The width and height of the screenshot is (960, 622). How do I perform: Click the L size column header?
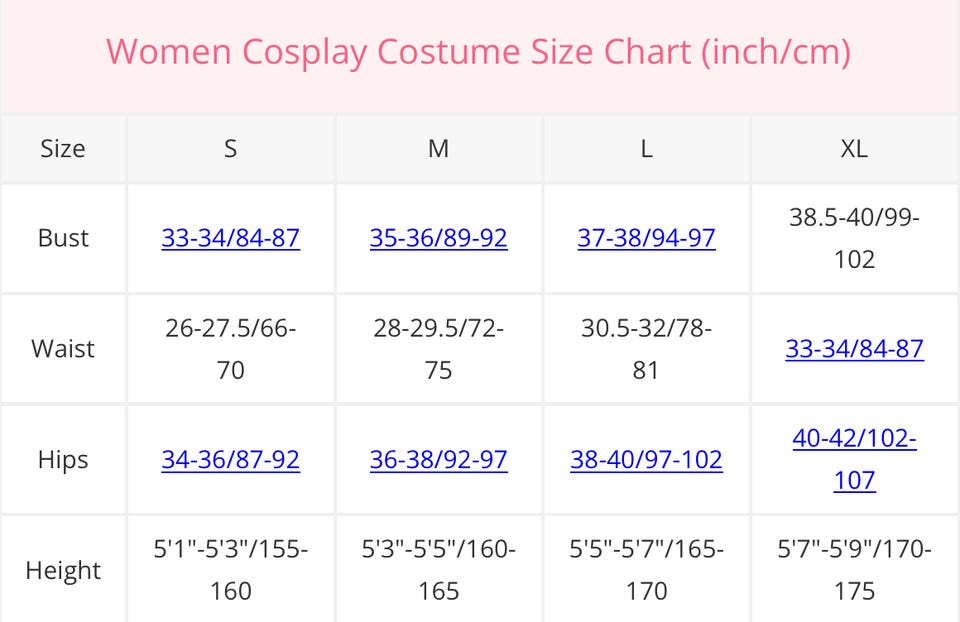point(646,149)
